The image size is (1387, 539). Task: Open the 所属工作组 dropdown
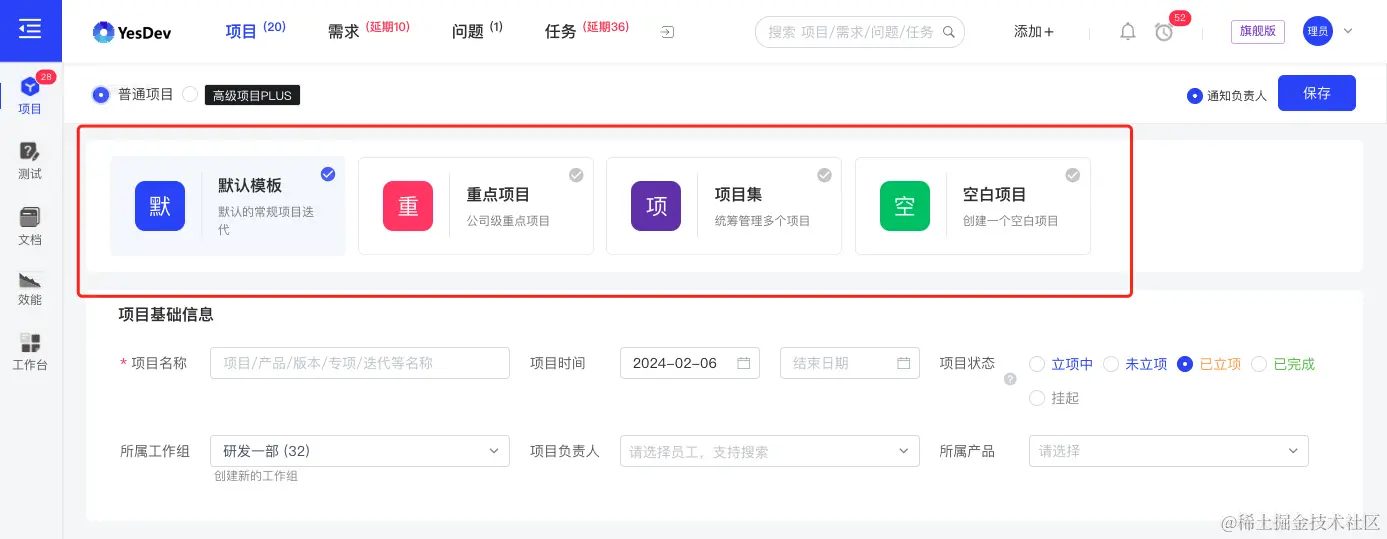[360, 451]
